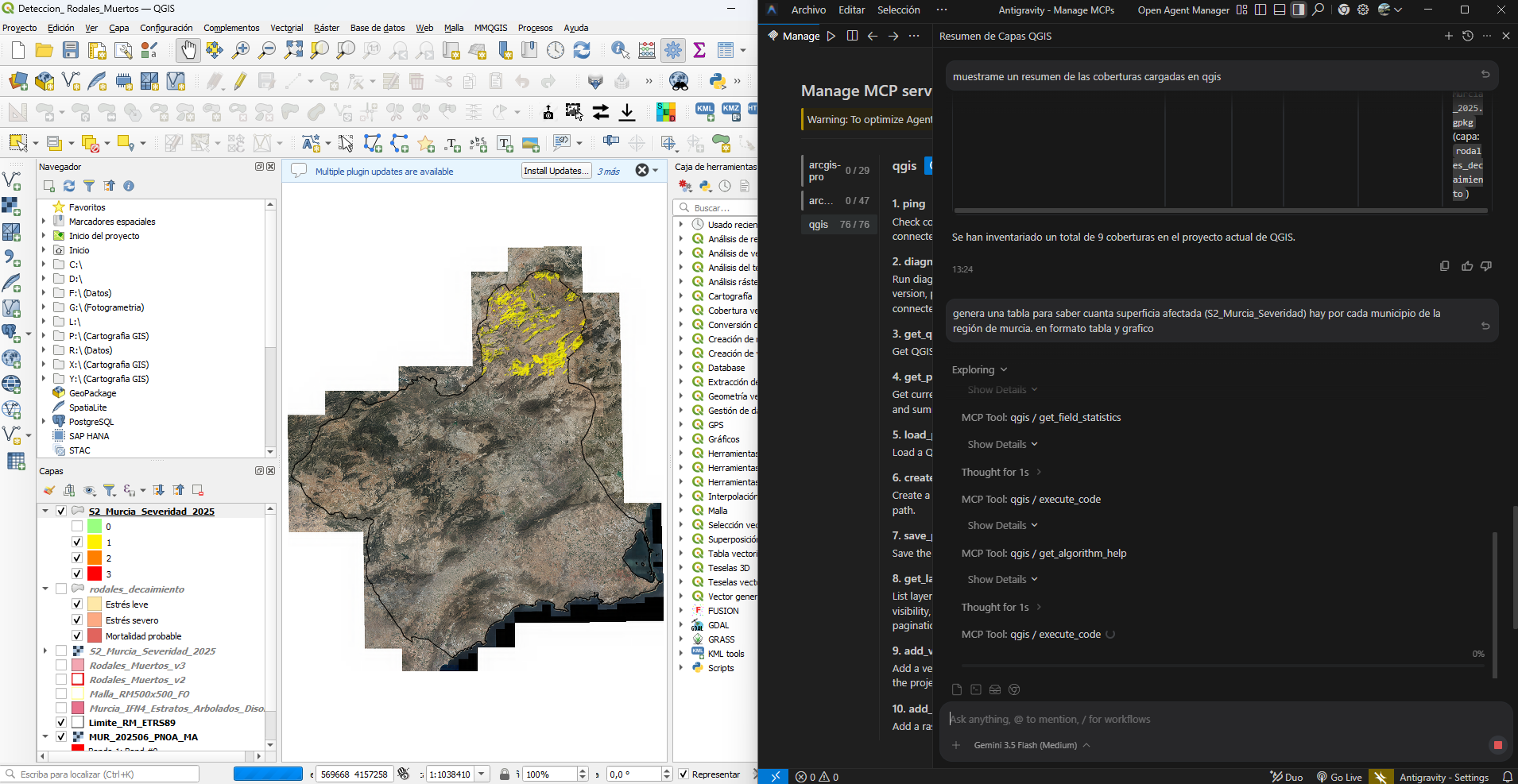Open the Vectorial menu

pyautogui.click(x=287, y=28)
